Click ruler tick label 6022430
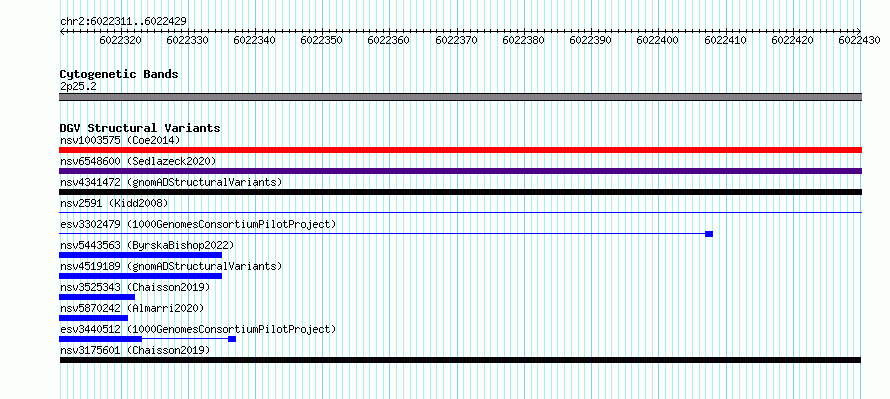Image resolution: width=890 pixels, height=399 pixels. [859, 40]
